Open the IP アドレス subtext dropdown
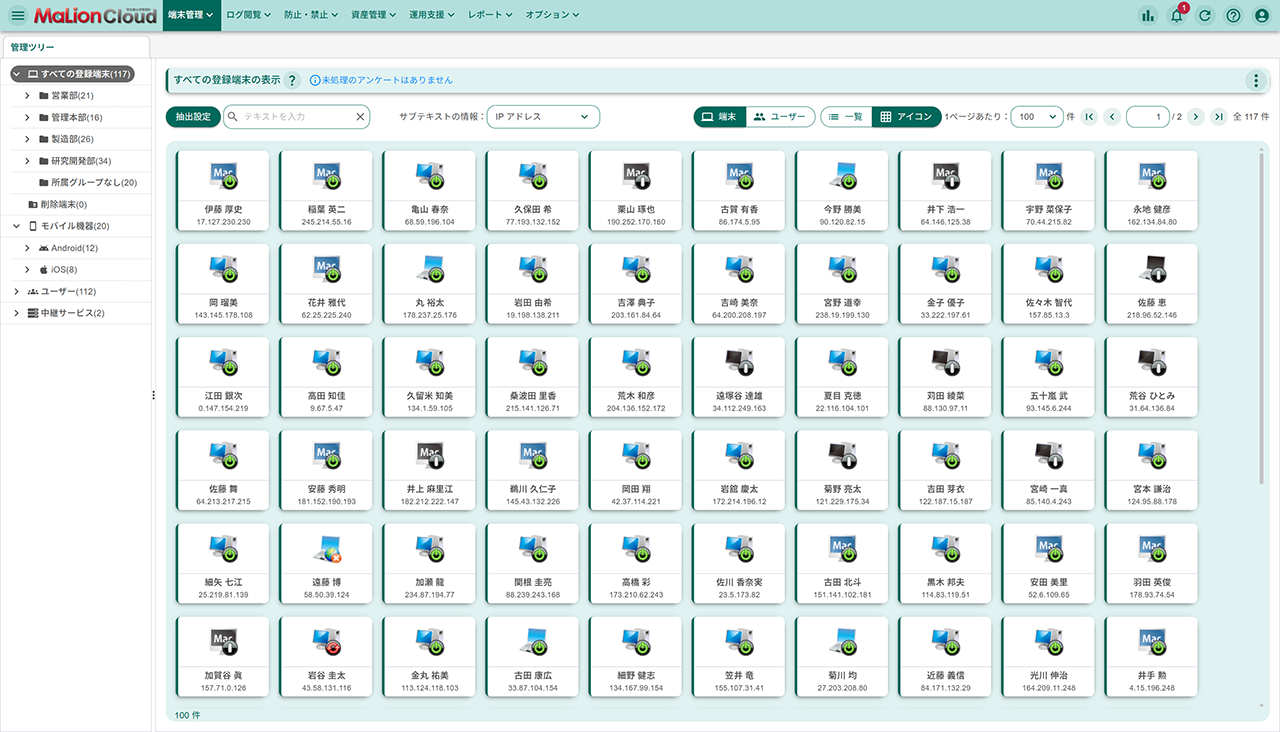Screen dimensions: 1280x732 (543, 117)
